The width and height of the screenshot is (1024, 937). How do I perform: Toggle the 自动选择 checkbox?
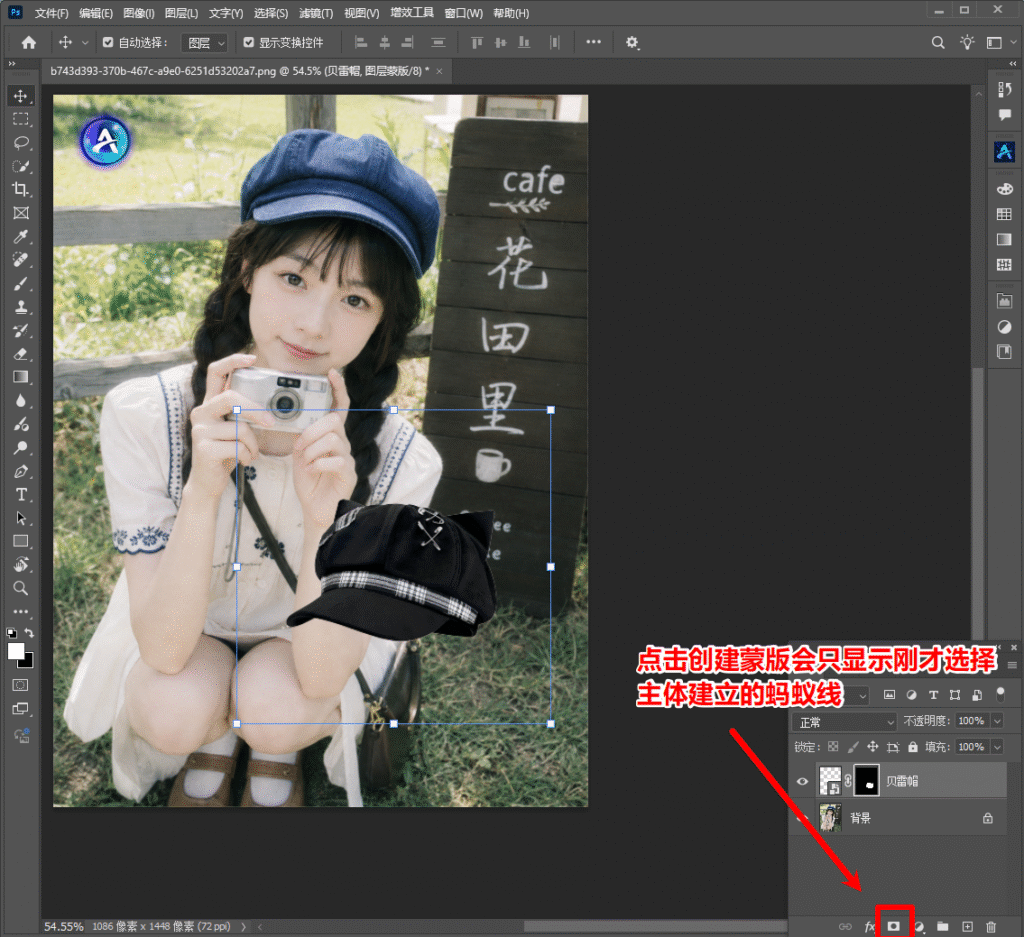(108, 42)
